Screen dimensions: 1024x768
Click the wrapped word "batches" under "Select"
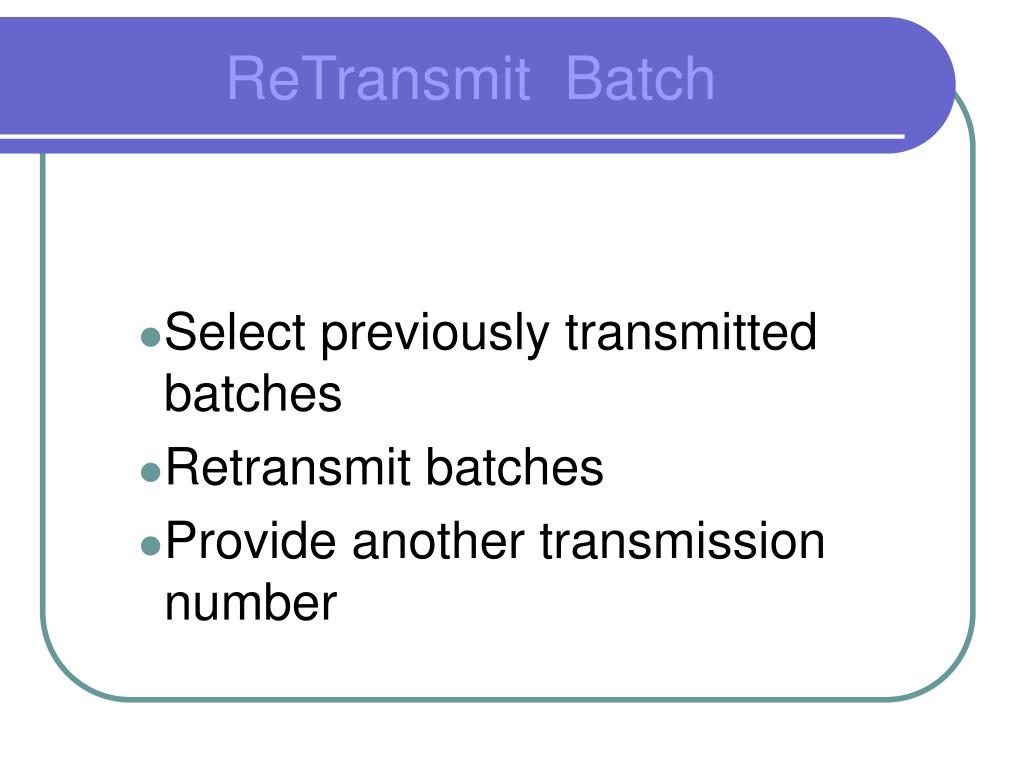click(253, 393)
